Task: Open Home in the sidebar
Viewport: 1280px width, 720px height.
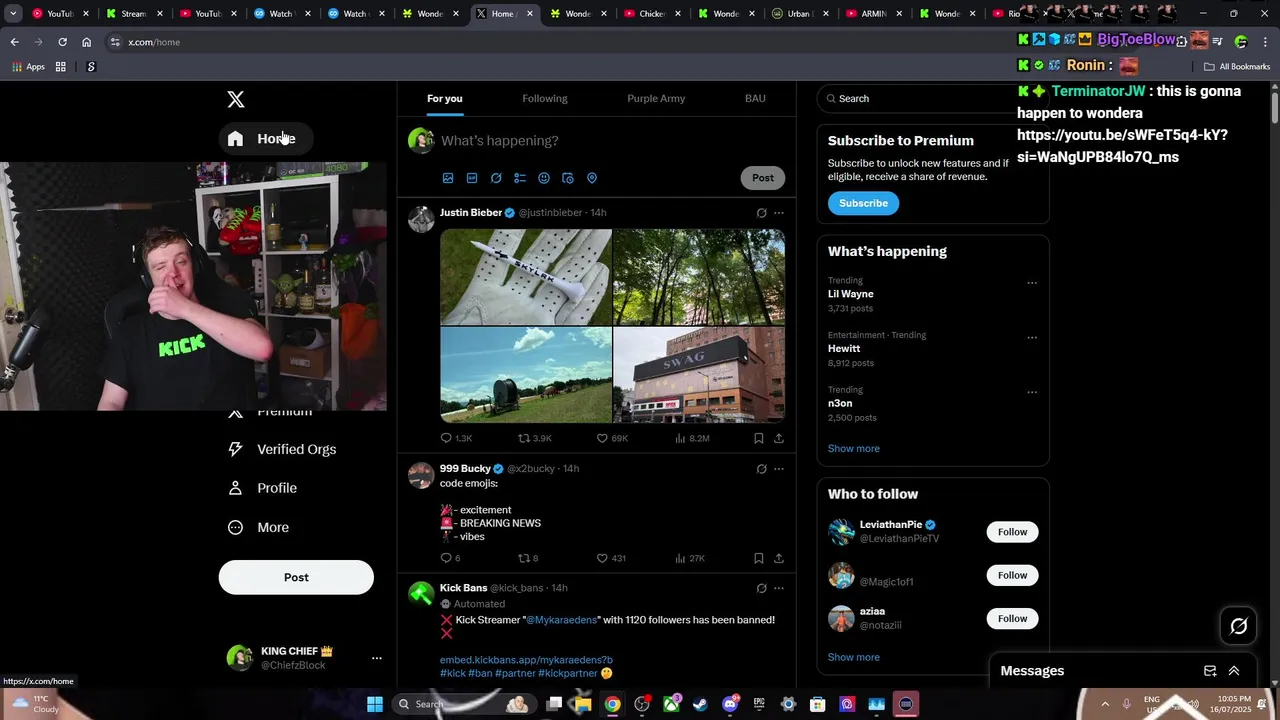Action: tap(265, 139)
